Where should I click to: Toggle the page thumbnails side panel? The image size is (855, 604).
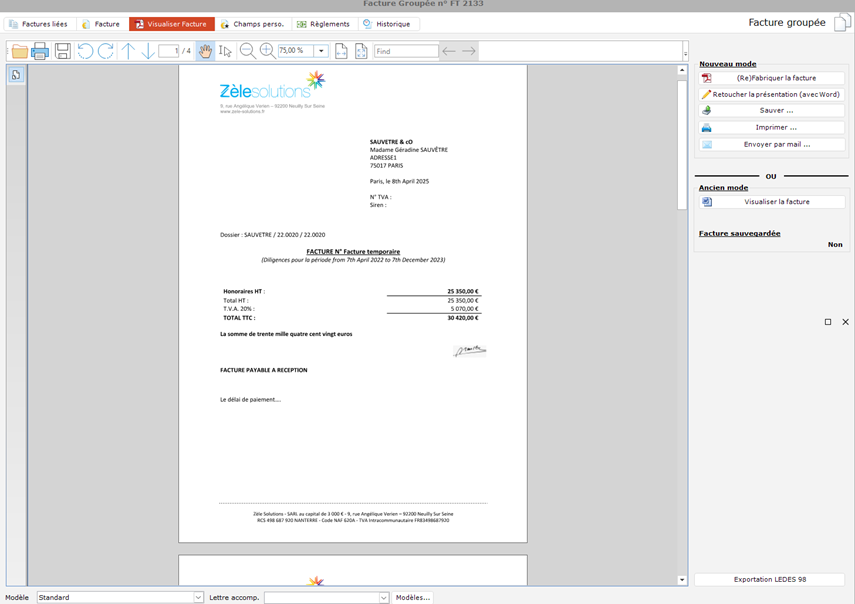(x=16, y=75)
